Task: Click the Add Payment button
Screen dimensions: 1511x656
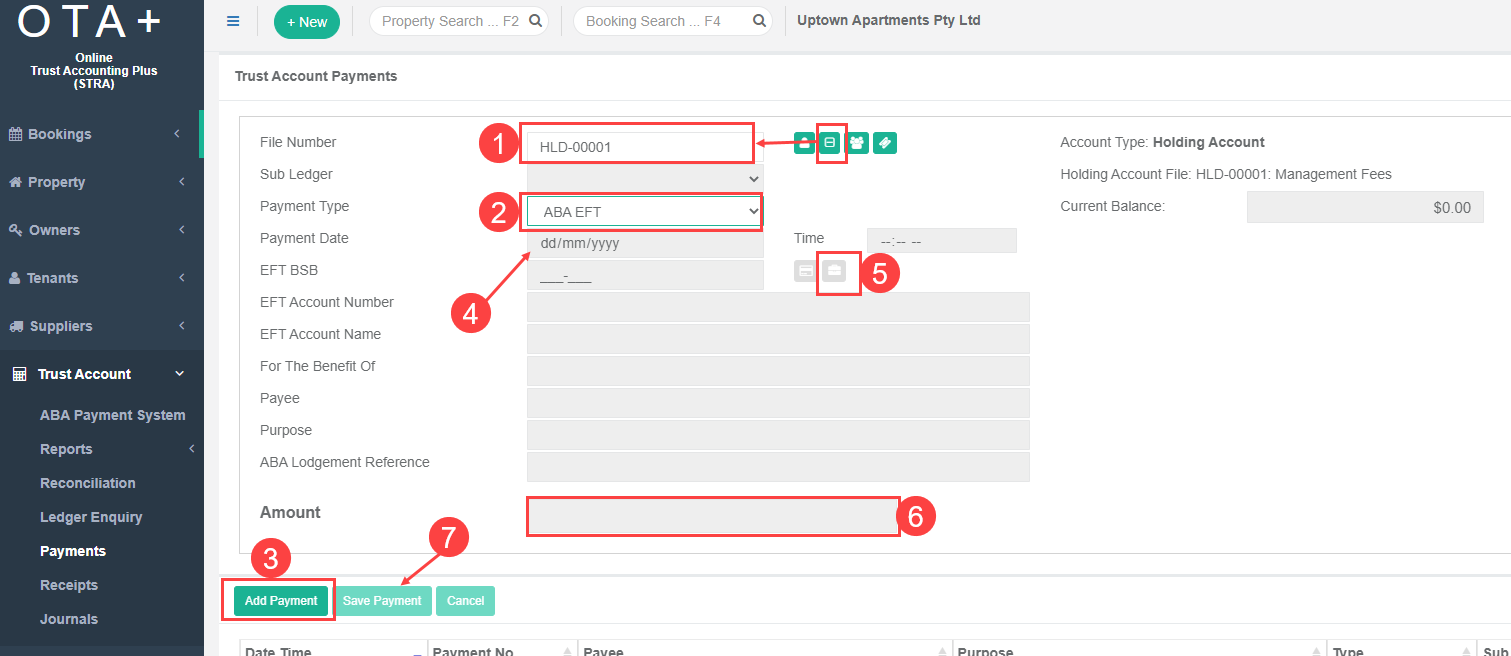Action: click(x=280, y=601)
